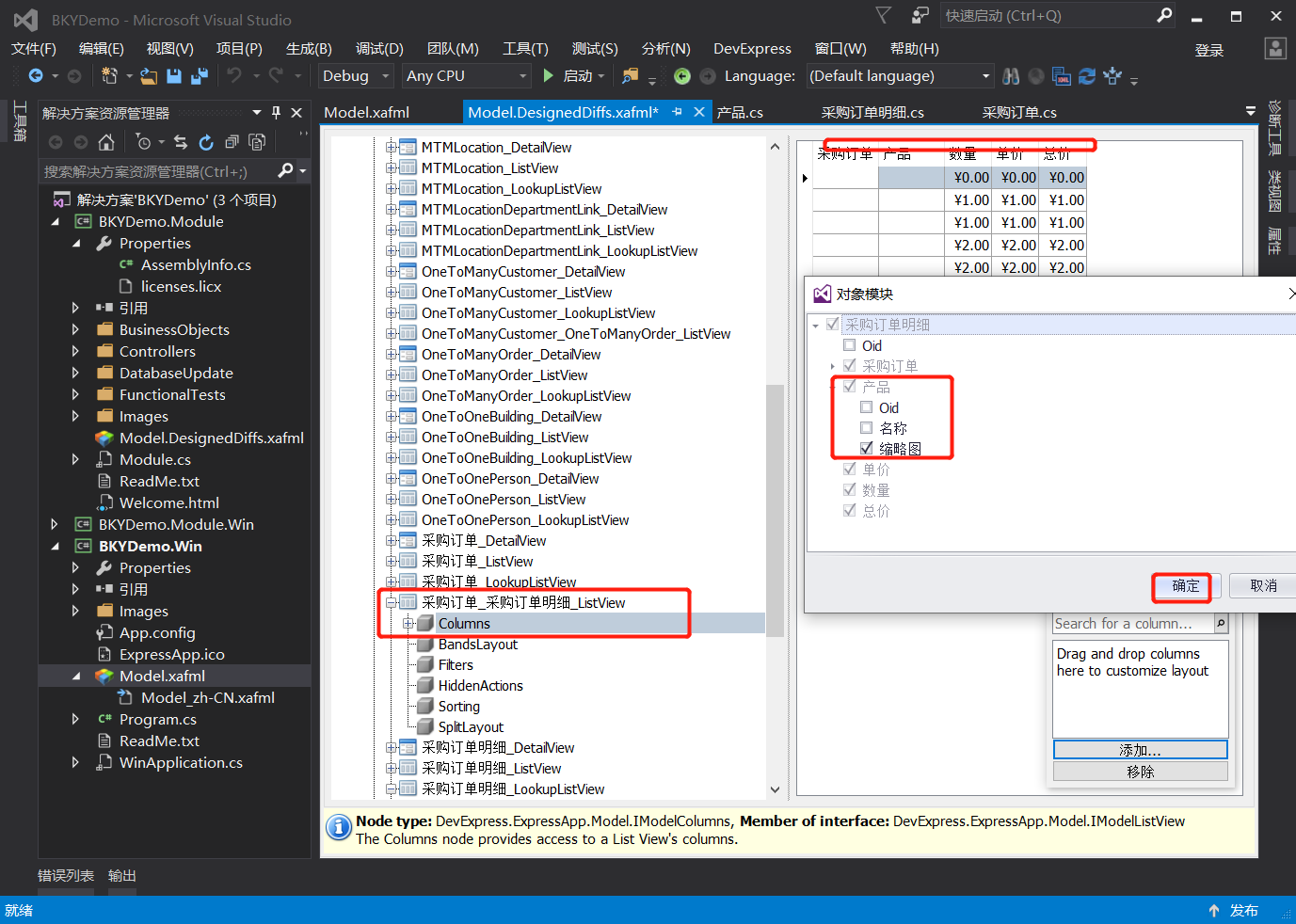Open the 调试(D) menu
Image resolution: width=1296 pixels, height=924 pixels.
click(379, 49)
